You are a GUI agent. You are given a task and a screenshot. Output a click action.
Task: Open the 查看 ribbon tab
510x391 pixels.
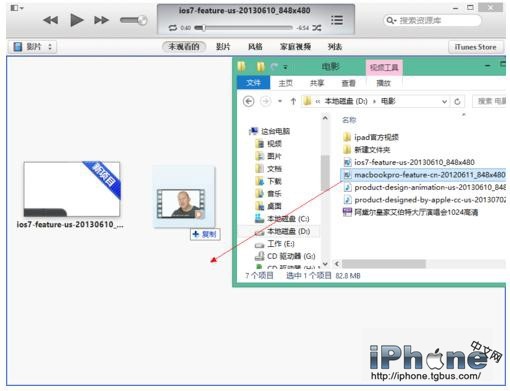point(349,83)
